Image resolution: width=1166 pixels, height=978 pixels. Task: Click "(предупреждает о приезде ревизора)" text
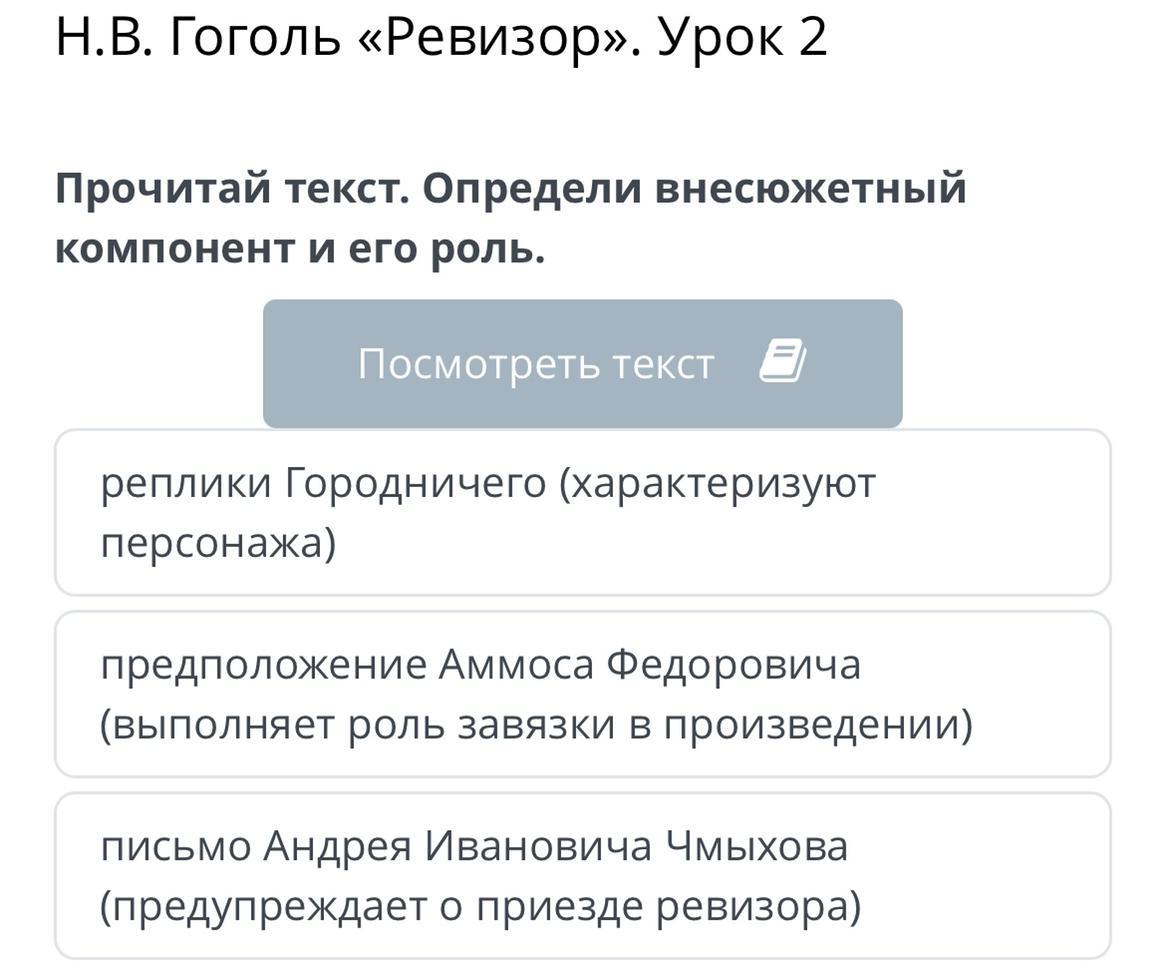tap(480, 907)
